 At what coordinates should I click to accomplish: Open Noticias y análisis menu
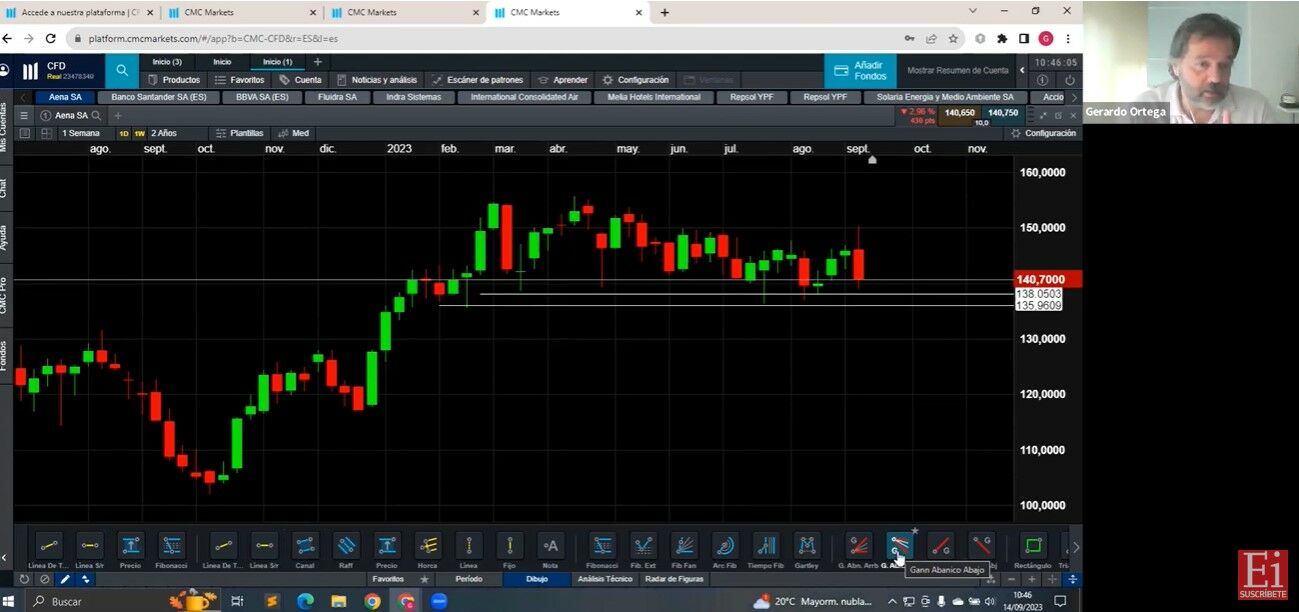[x=377, y=80]
